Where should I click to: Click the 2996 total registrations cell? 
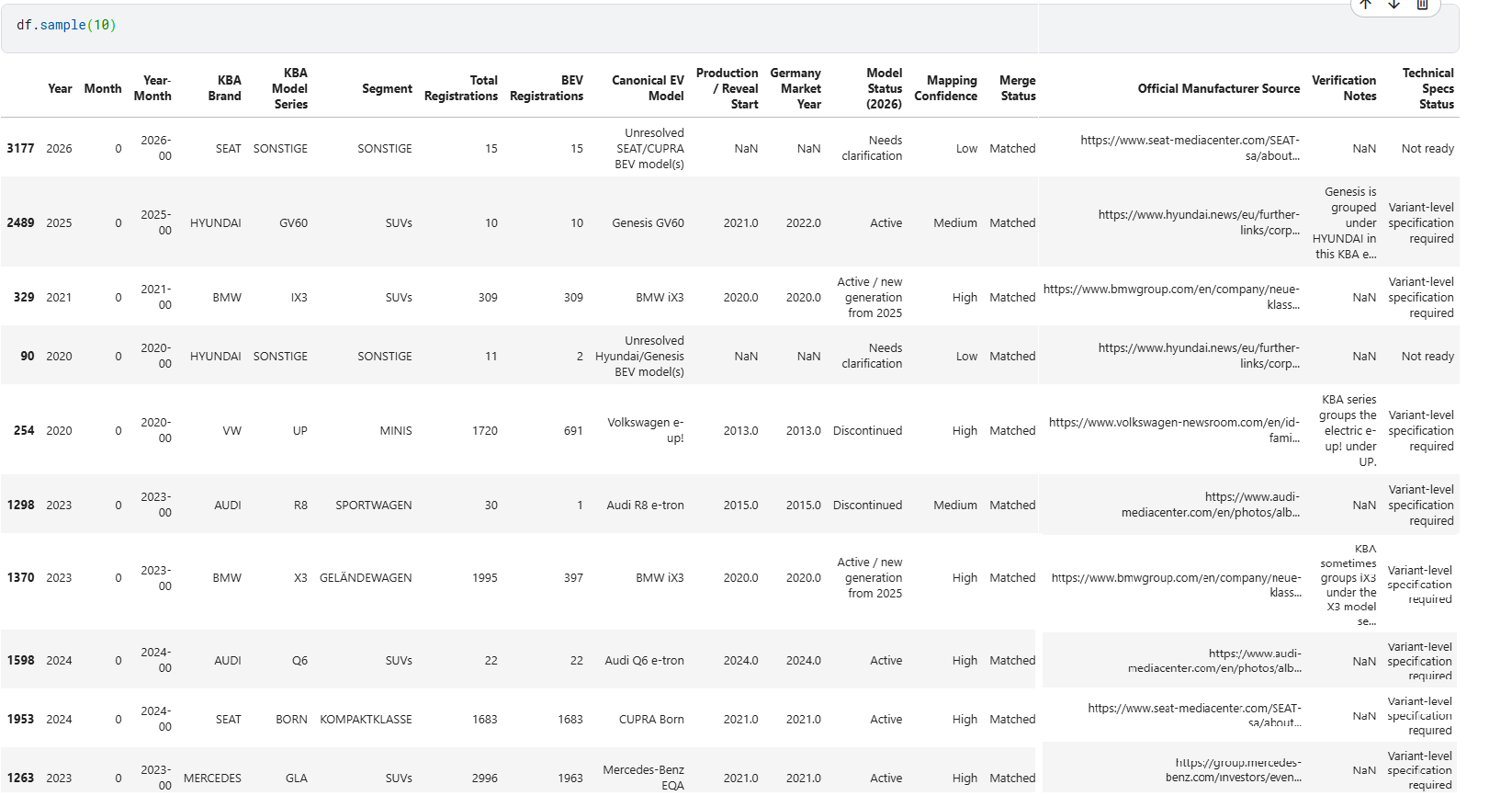[x=485, y=778]
